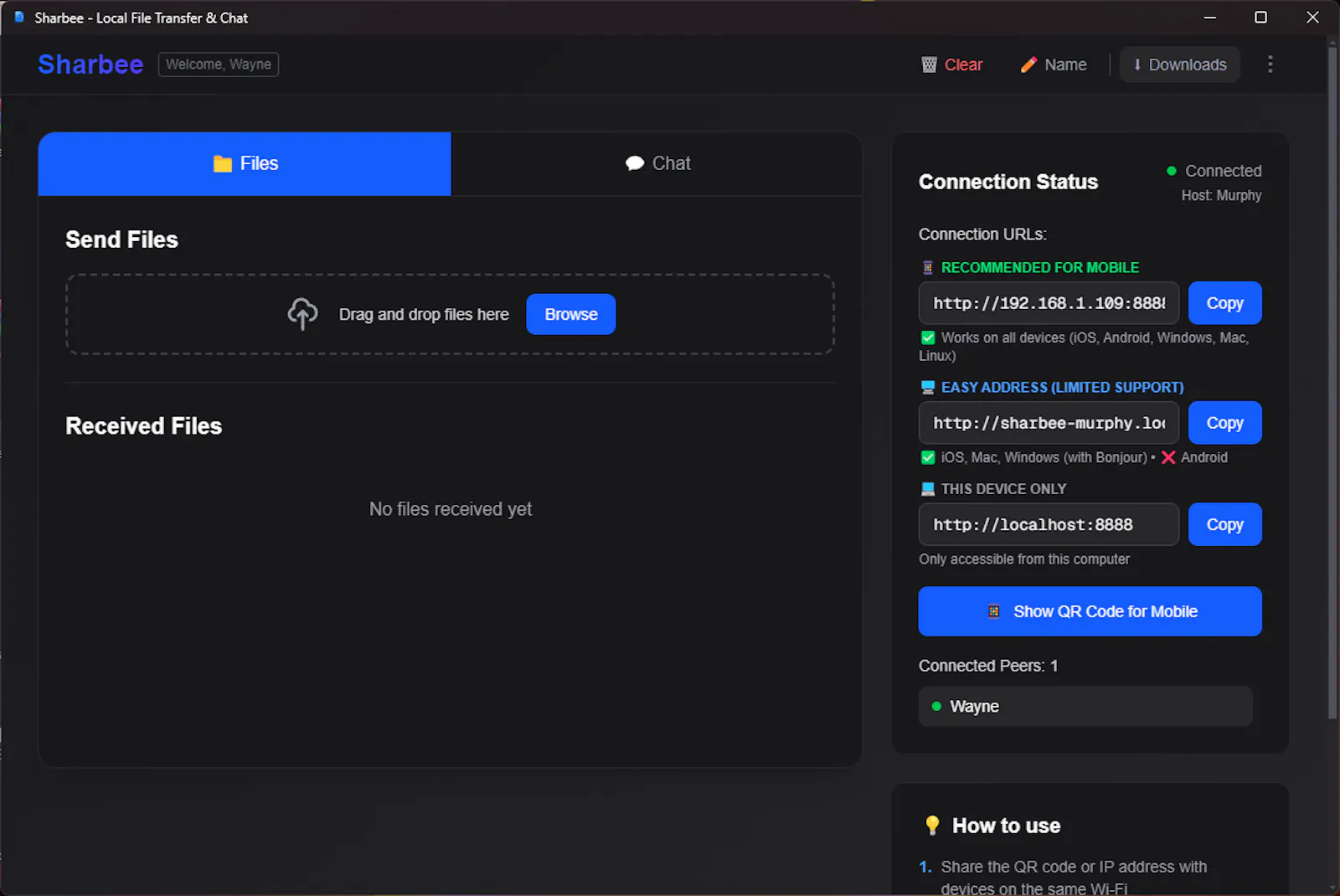Click the download arrow icon in Downloads
Image resolution: width=1340 pixels, height=896 pixels.
coord(1137,64)
